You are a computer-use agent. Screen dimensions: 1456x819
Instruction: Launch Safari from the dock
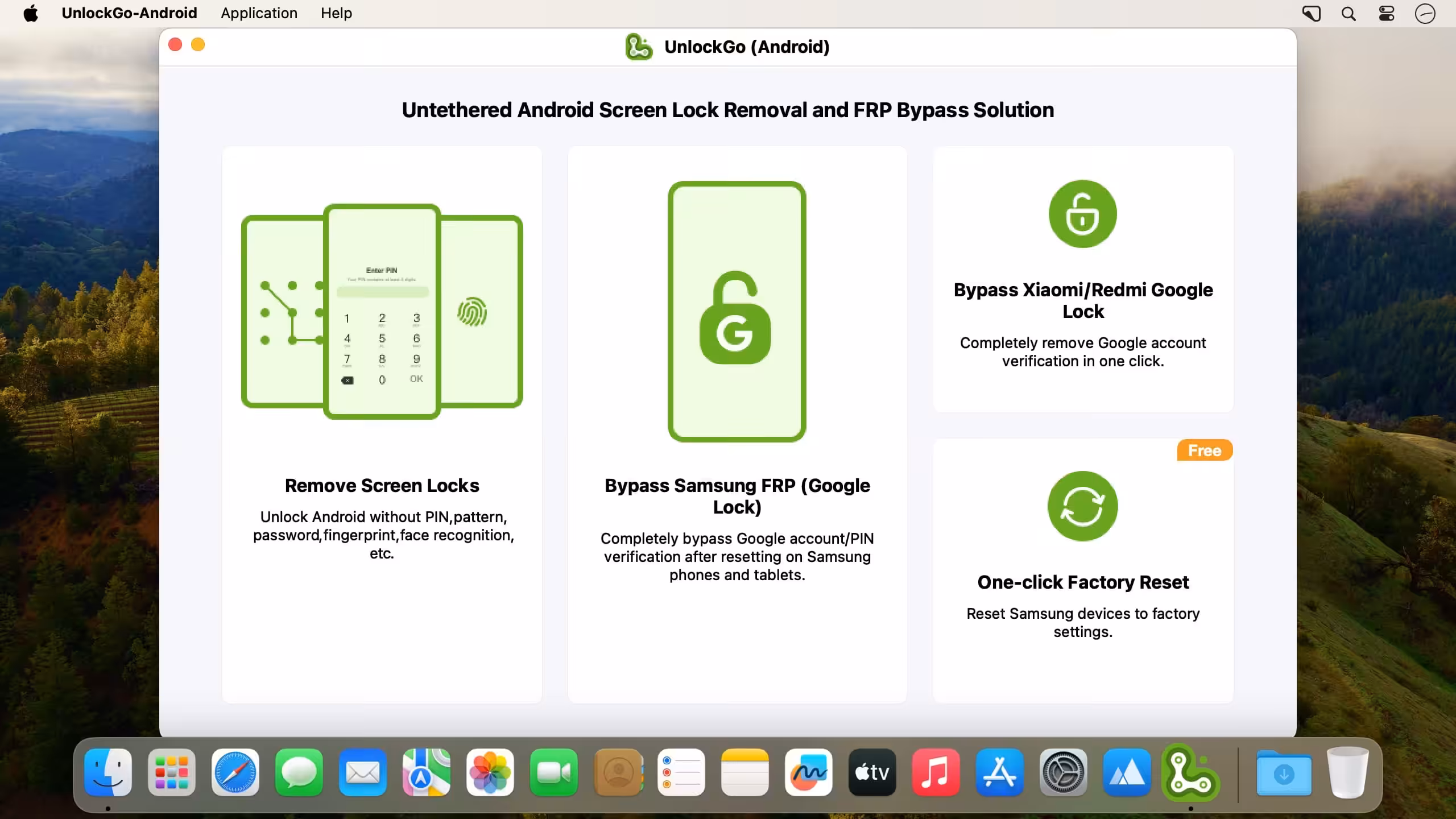(235, 772)
